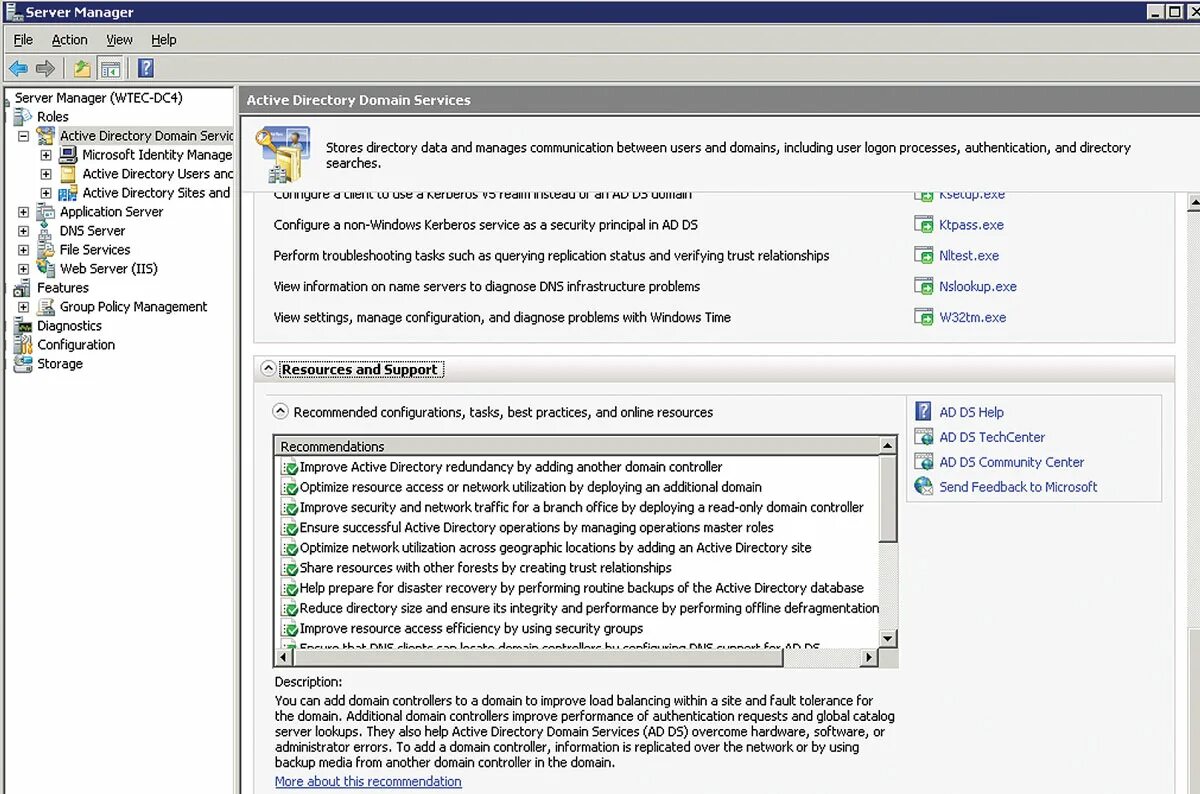Open the View menu
Viewport: 1200px width, 794px height.
click(119, 40)
